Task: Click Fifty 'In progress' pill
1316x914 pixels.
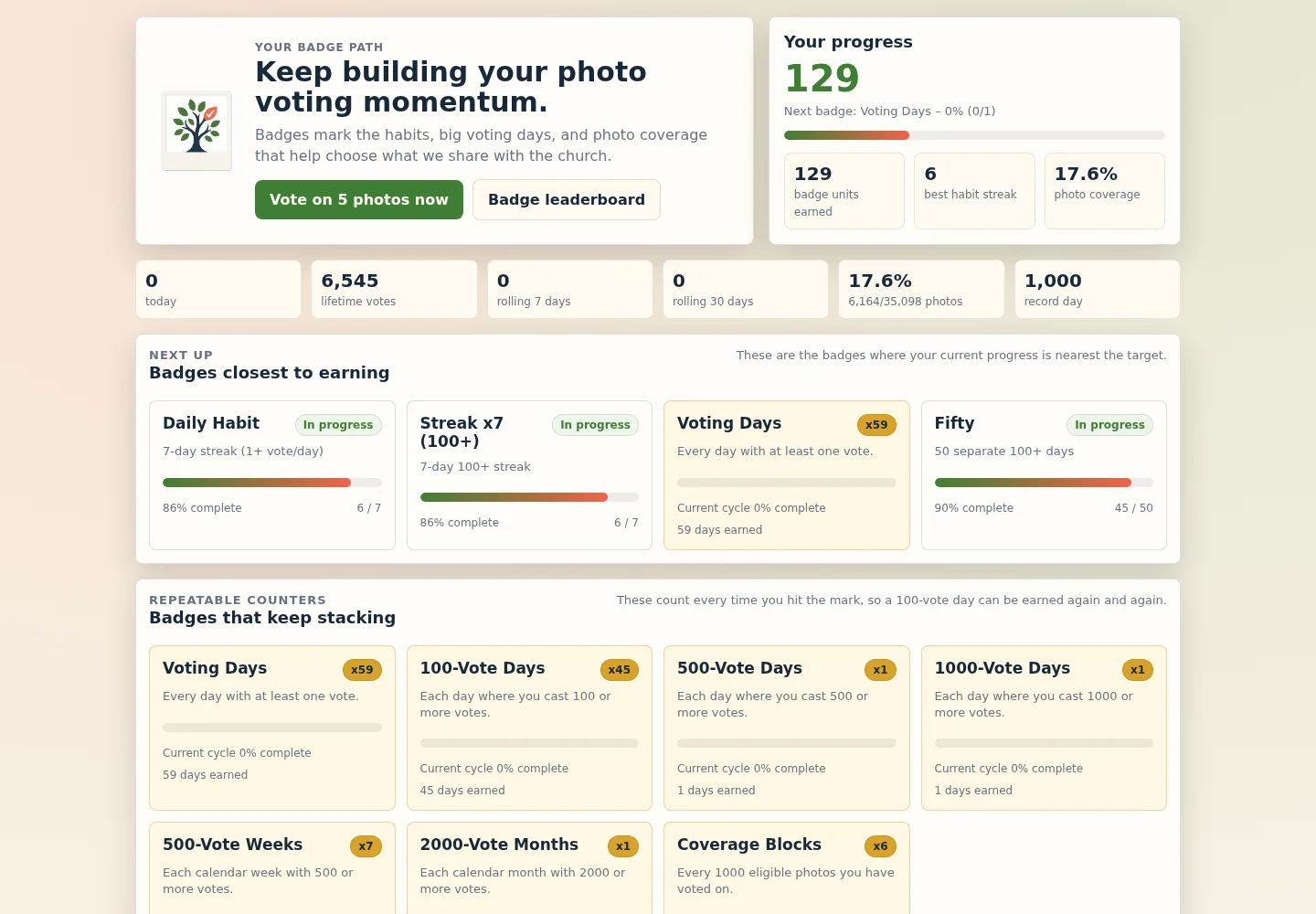Action: pyautogui.click(x=1109, y=425)
